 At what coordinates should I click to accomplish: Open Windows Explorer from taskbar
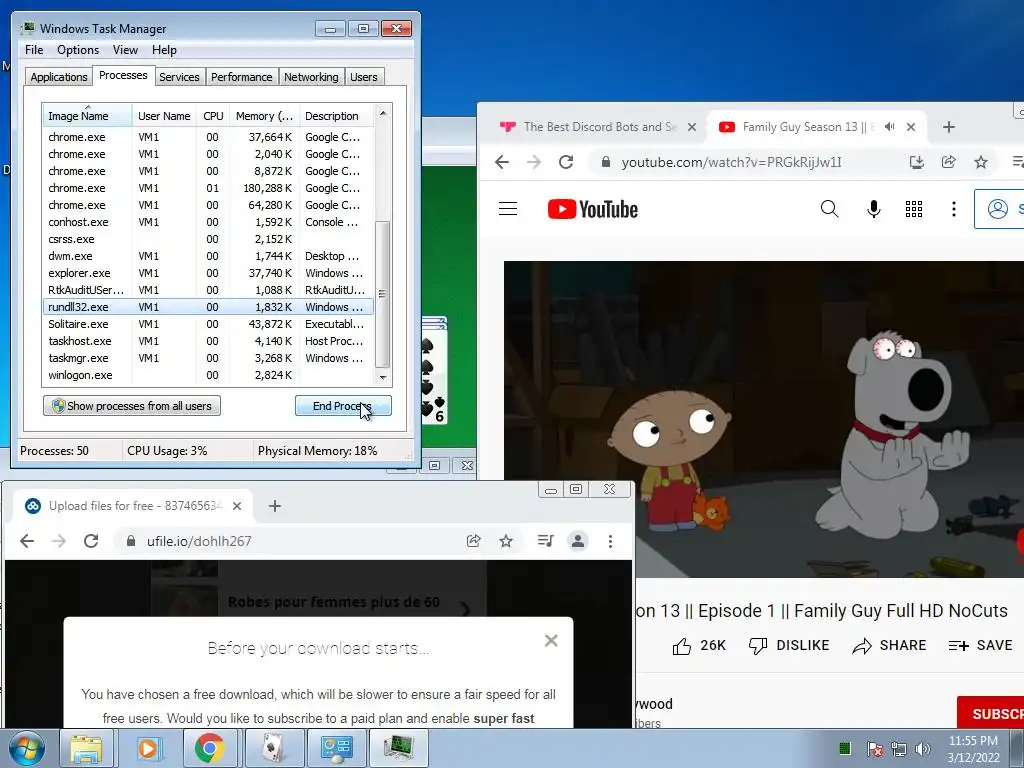pyautogui.click(x=87, y=748)
